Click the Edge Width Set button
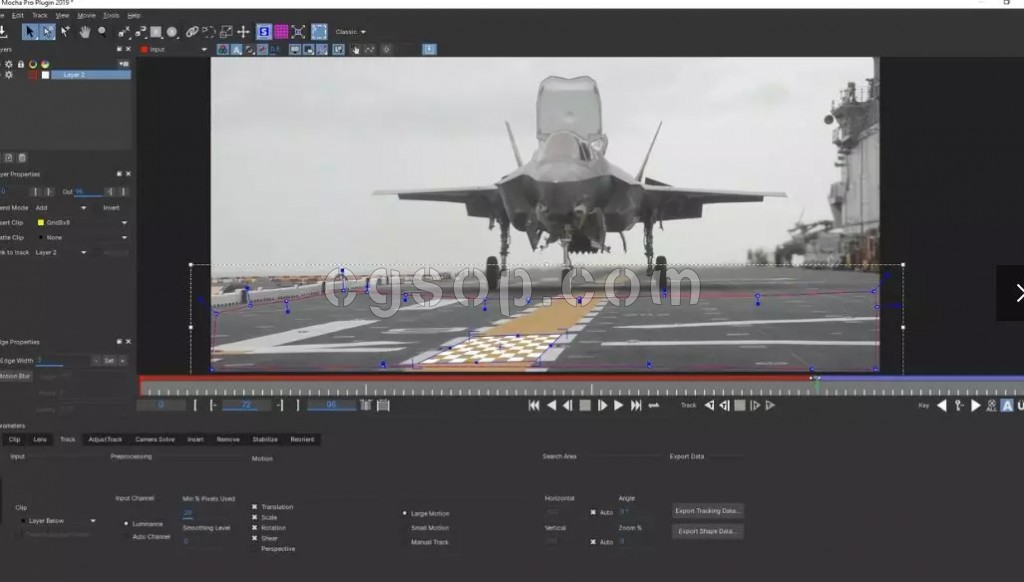 point(109,361)
